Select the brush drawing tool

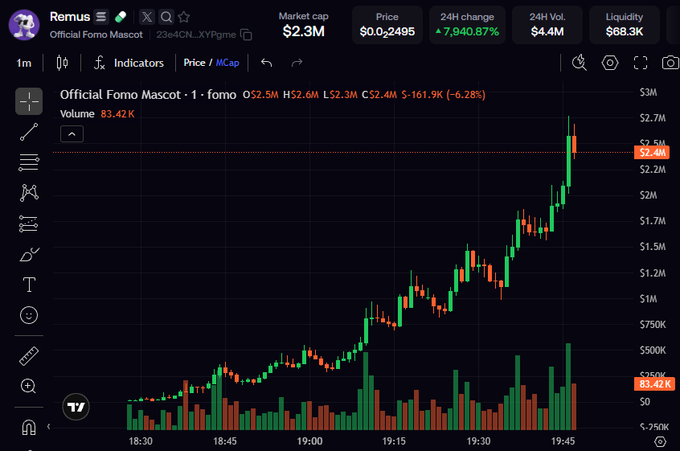(29, 255)
